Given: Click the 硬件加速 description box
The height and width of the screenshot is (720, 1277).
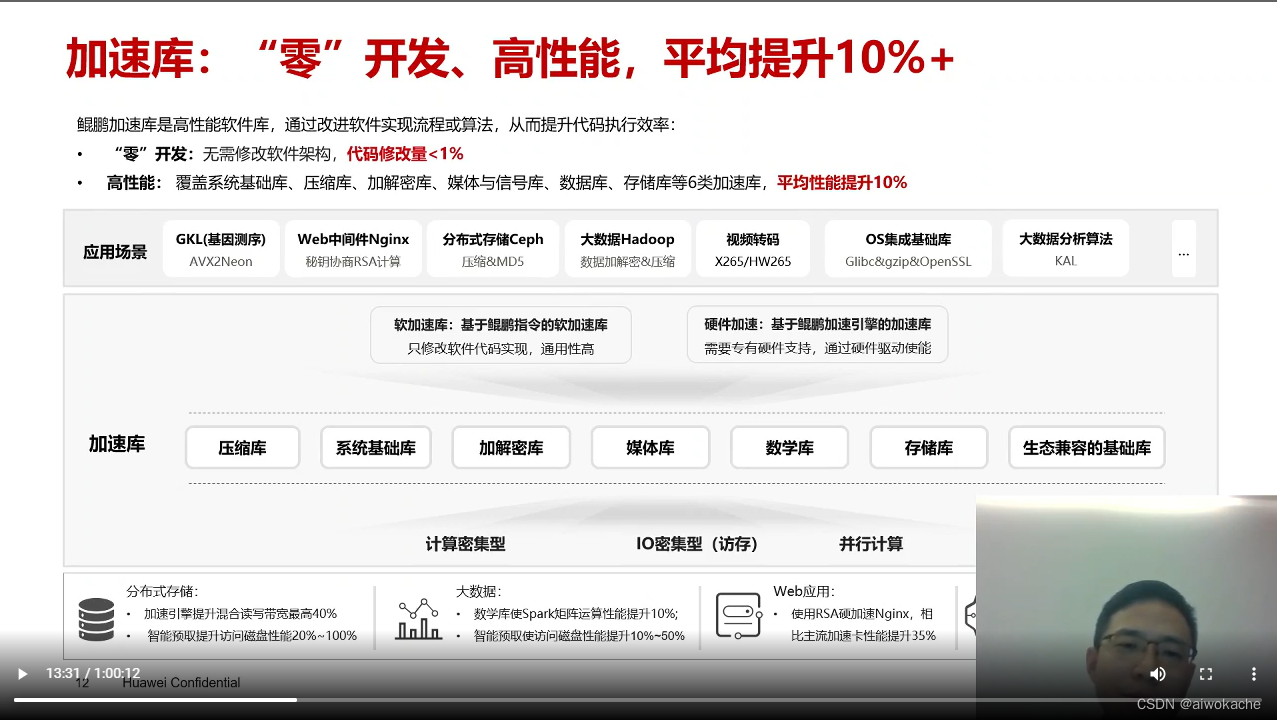Looking at the screenshot, I should [817, 335].
